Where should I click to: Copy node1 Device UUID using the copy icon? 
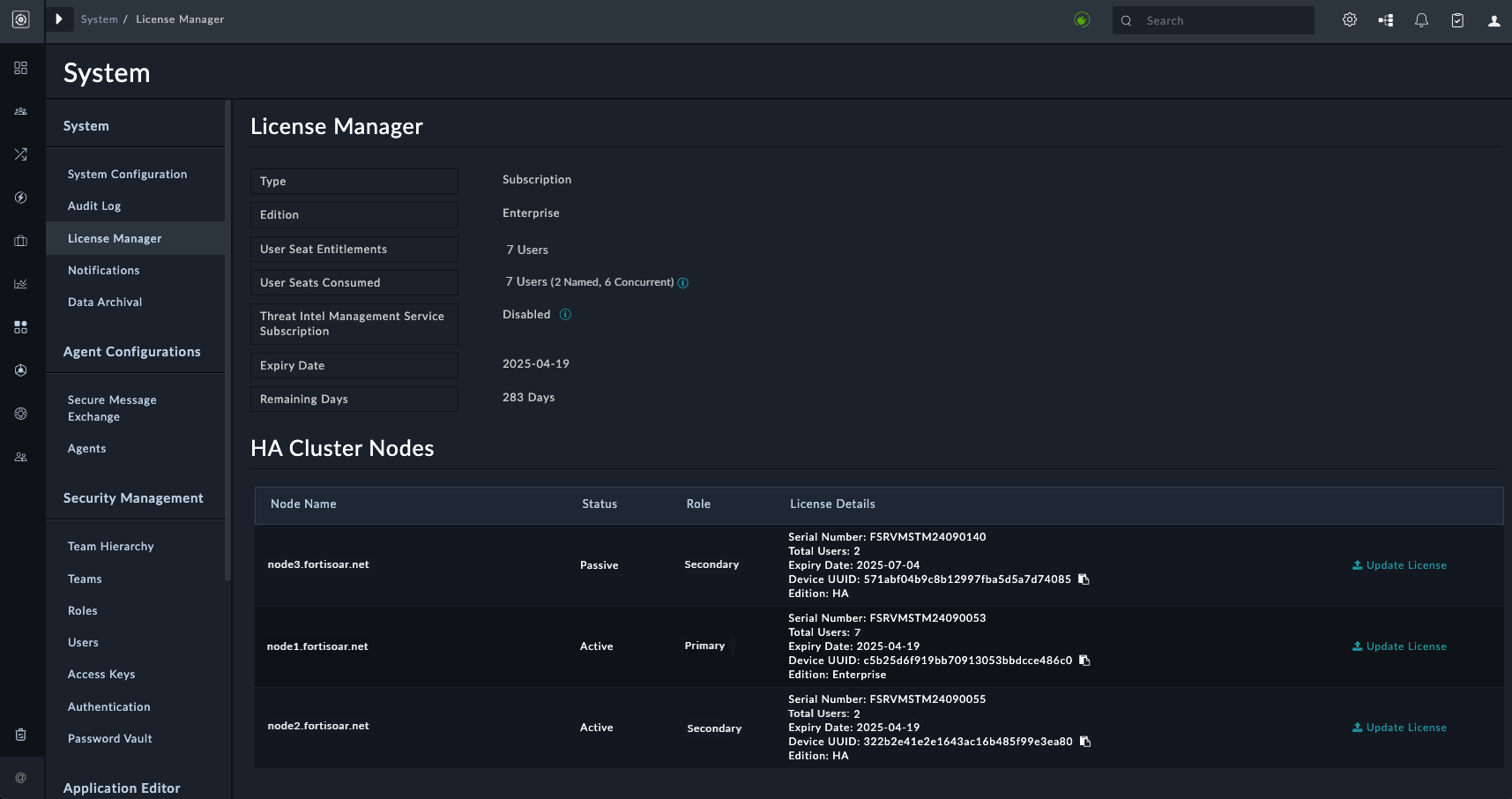[x=1084, y=661]
